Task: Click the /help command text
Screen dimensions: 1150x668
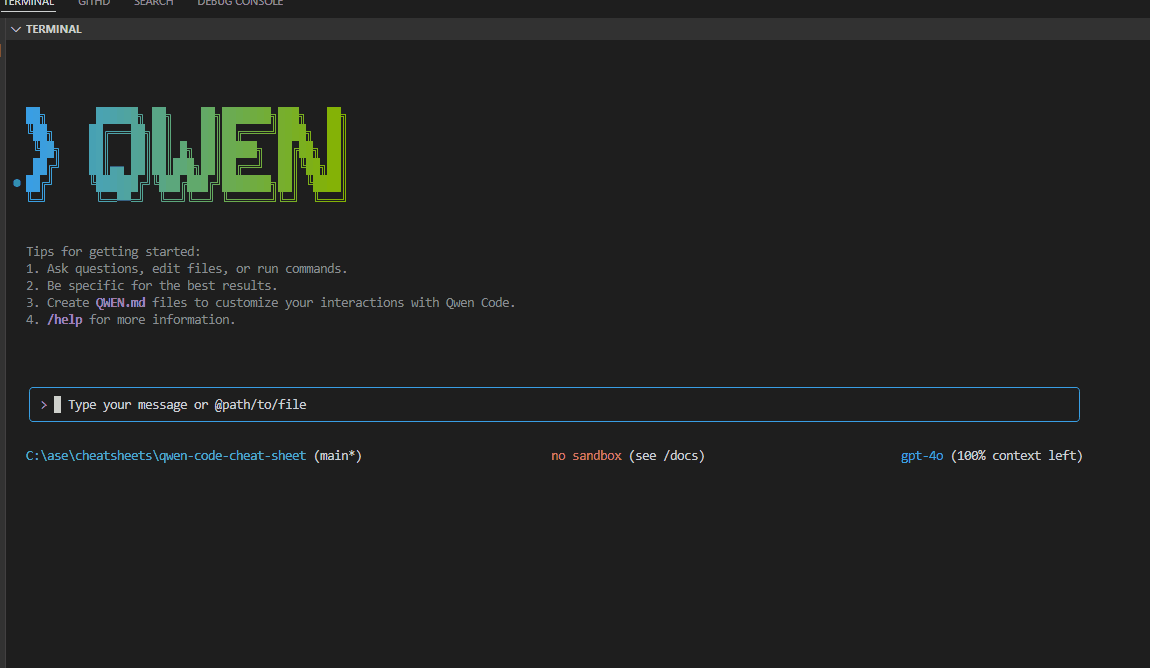Action: click(x=65, y=320)
